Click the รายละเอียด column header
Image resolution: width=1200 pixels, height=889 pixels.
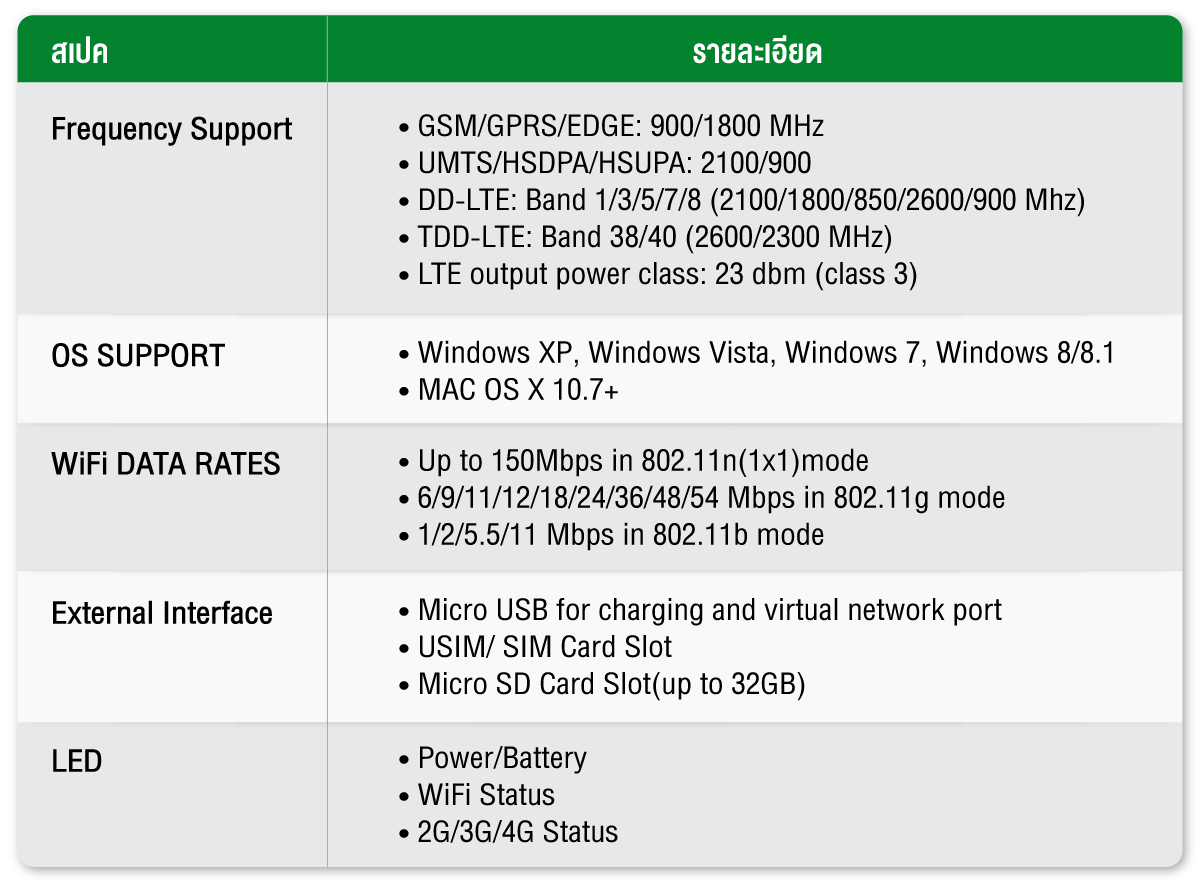(757, 52)
